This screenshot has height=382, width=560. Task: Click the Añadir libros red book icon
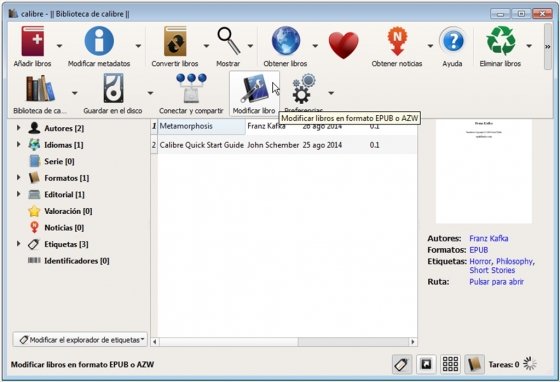click(x=32, y=41)
